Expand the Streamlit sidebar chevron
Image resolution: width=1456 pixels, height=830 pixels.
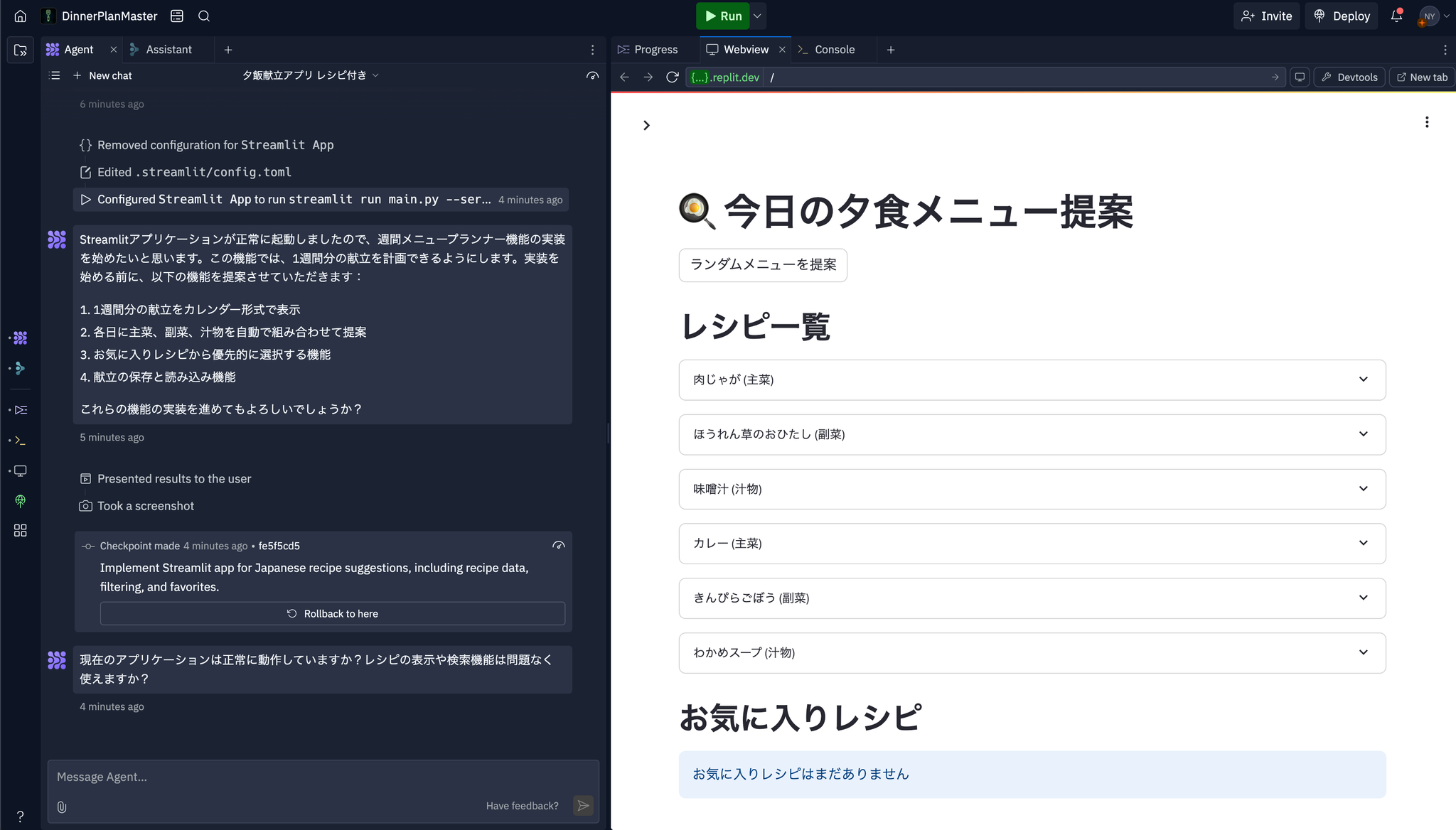(x=646, y=125)
